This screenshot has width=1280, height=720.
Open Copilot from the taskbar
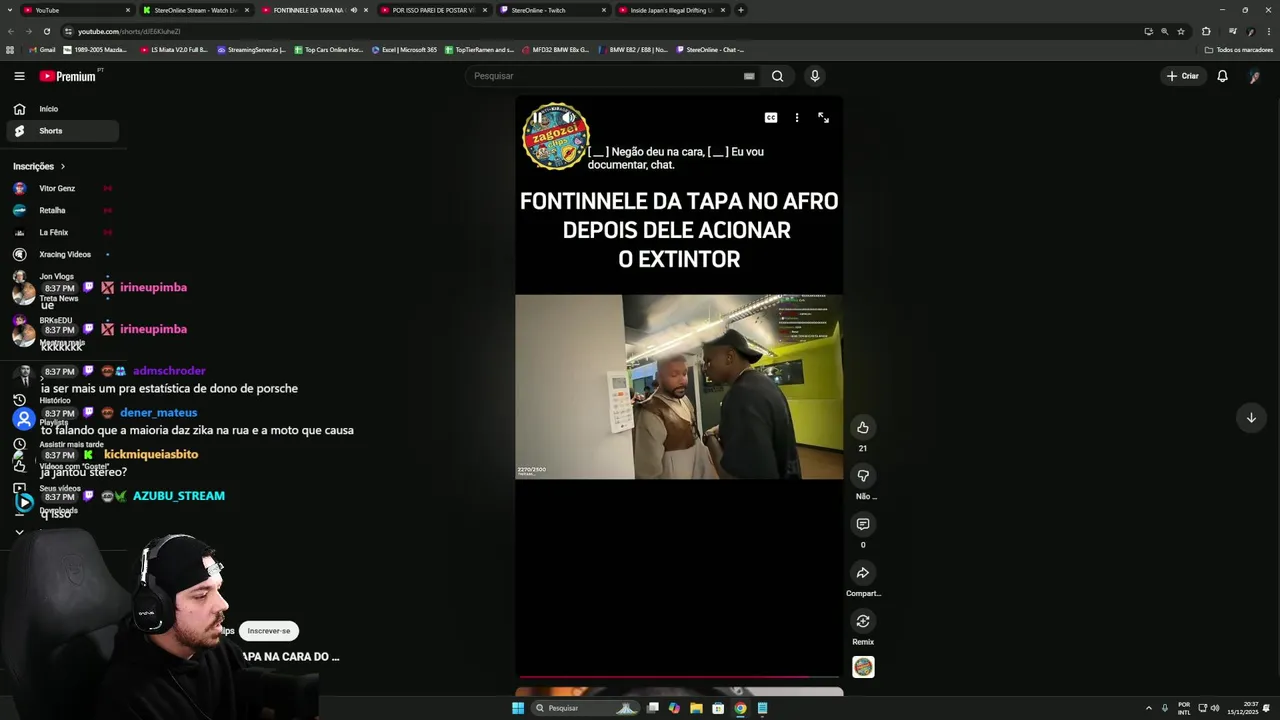[674, 708]
